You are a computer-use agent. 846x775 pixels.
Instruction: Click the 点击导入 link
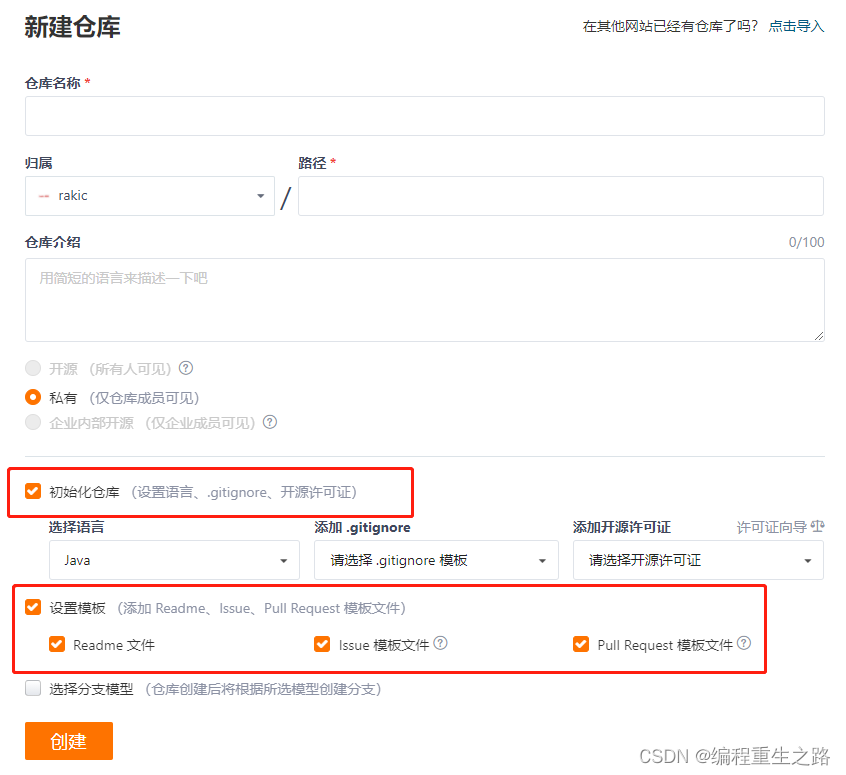click(x=795, y=26)
